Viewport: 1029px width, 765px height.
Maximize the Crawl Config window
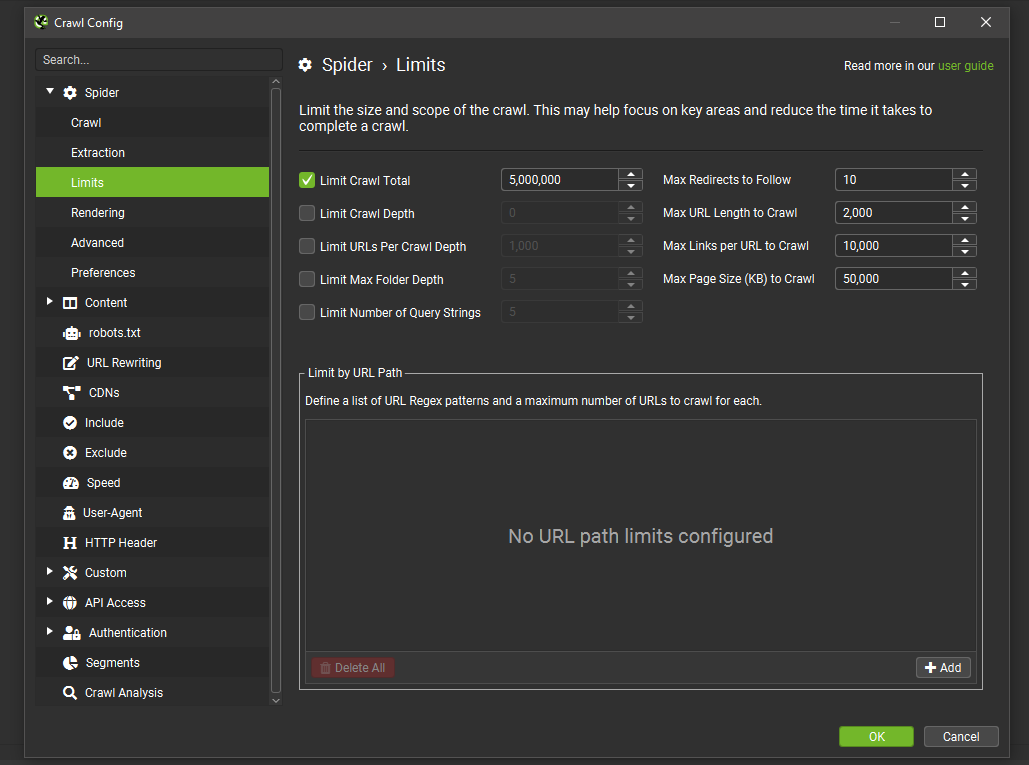pyautogui.click(x=940, y=22)
